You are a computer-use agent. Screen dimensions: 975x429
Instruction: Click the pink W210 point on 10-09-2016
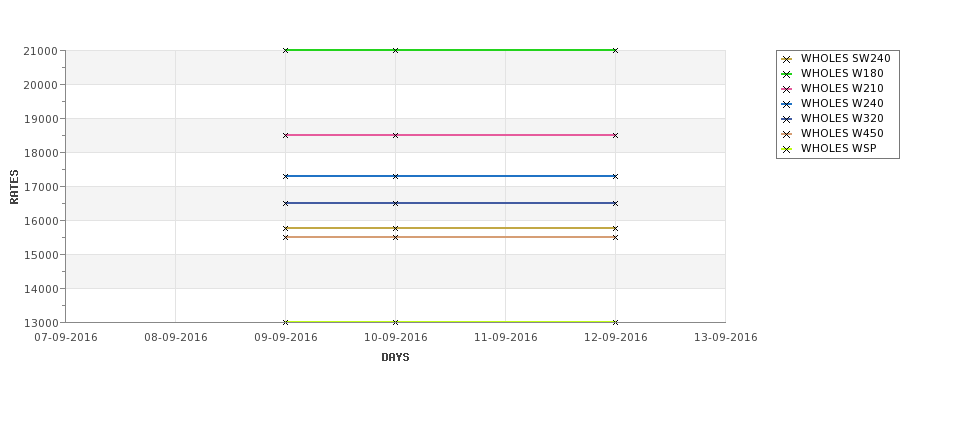click(395, 135)
